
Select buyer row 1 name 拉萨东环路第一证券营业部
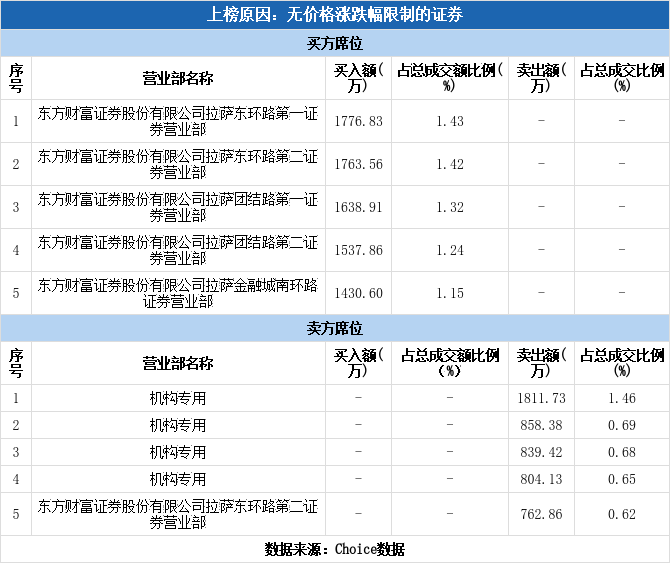click(178, 121)
